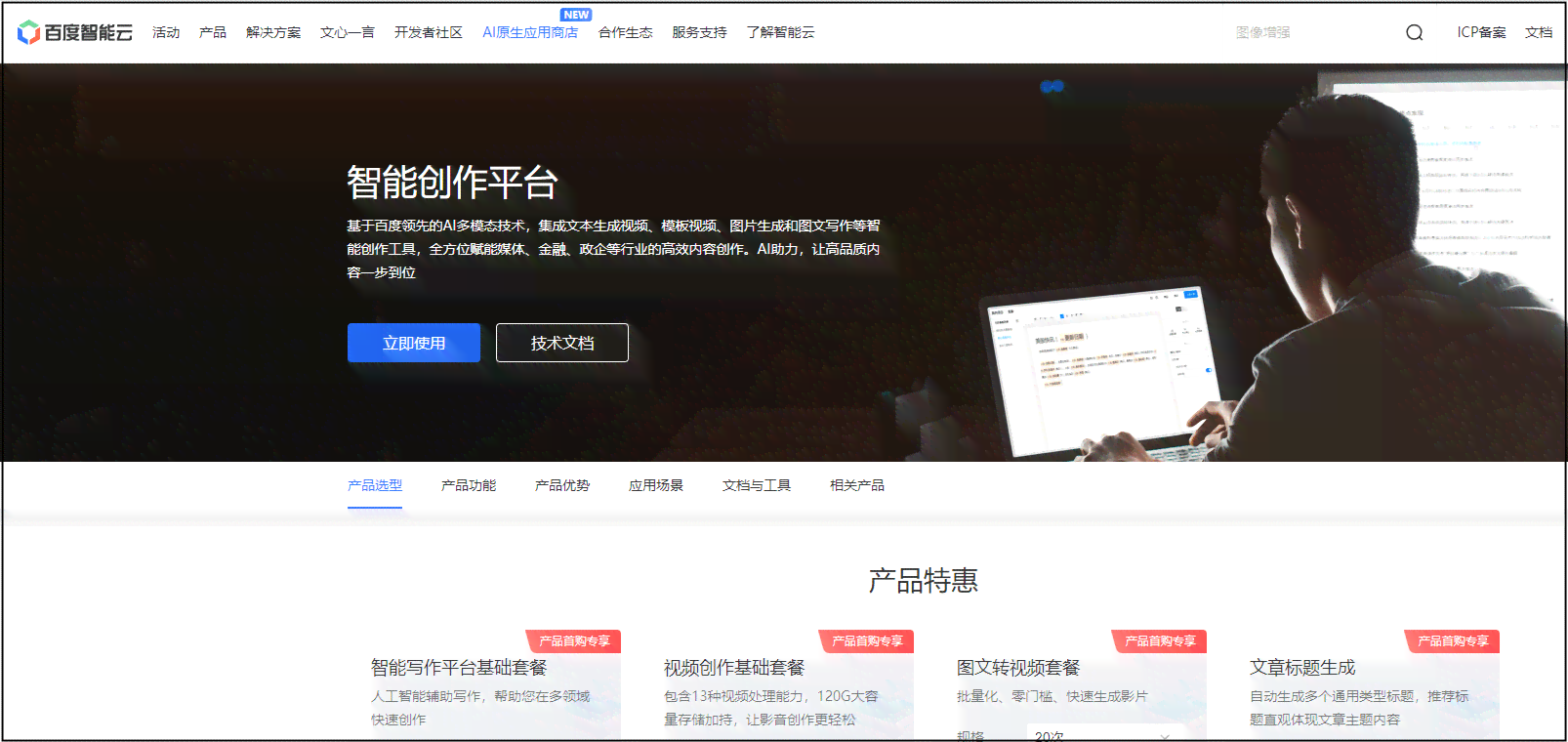Click the Baidu AI Cloud logo
The width and height of the screenshot is (1568, 742).
click(75, 32)
